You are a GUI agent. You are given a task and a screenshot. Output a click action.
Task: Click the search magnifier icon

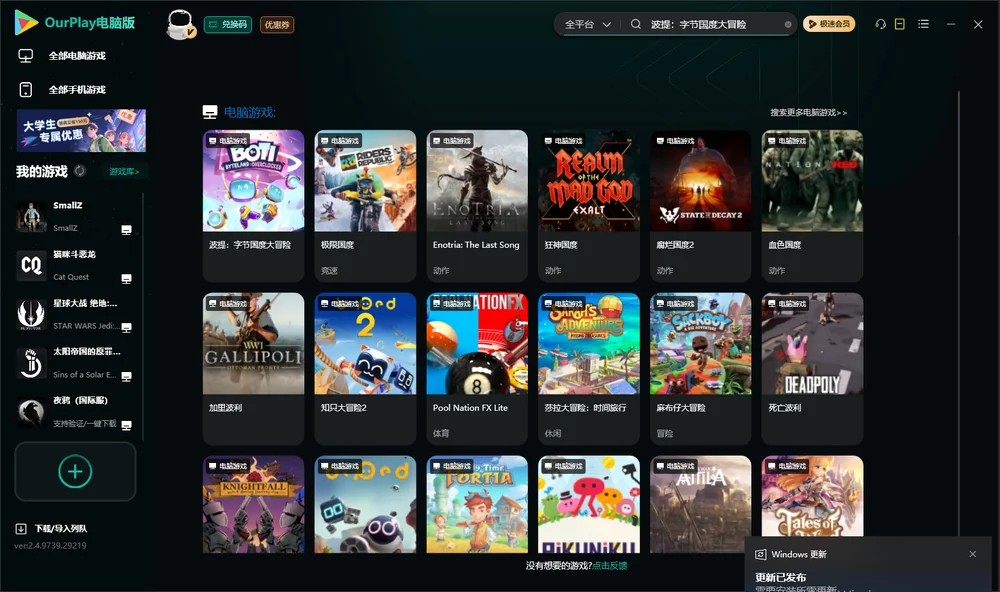636,24
